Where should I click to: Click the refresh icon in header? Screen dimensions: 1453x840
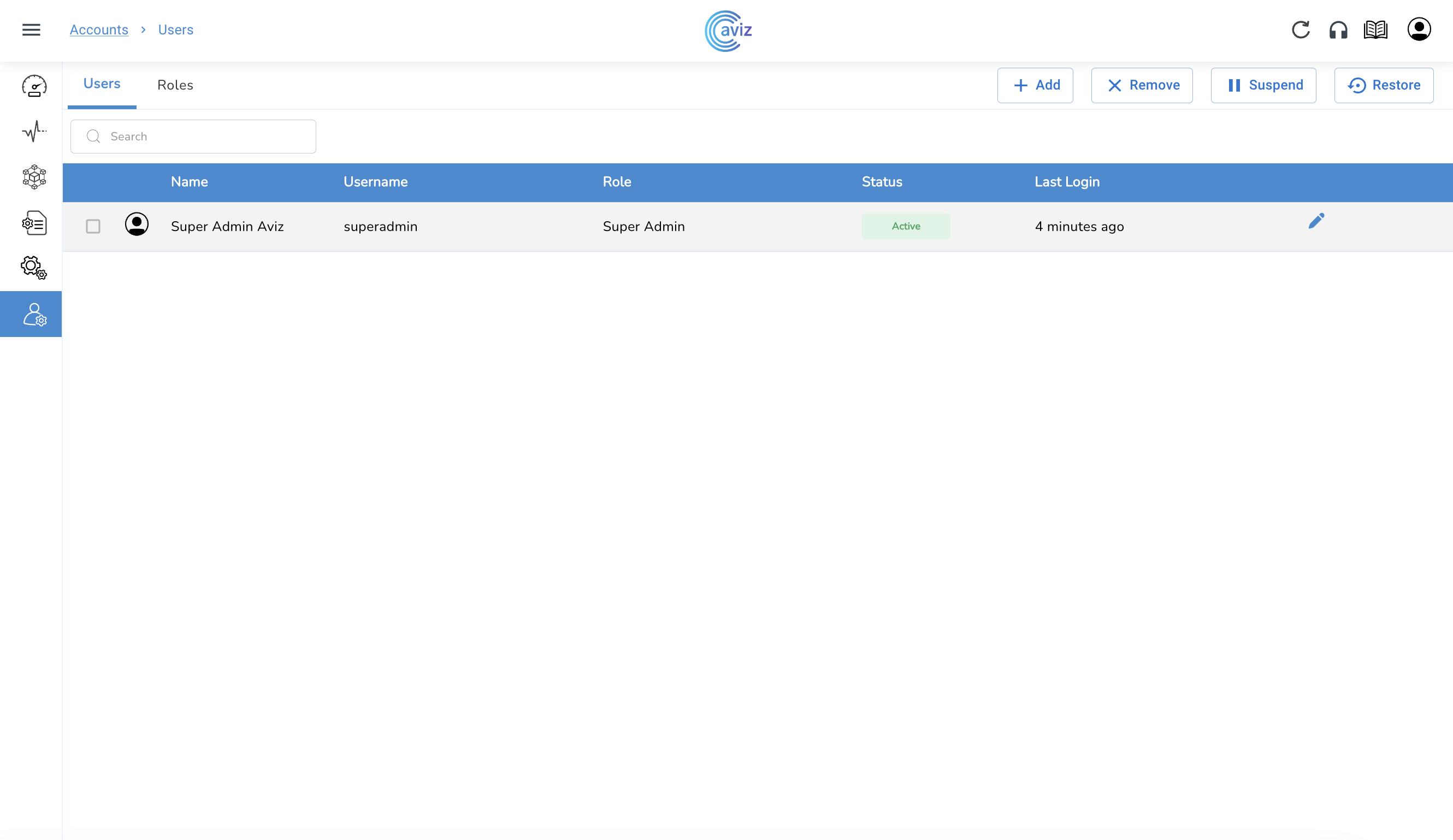(x=1300, y=30)
